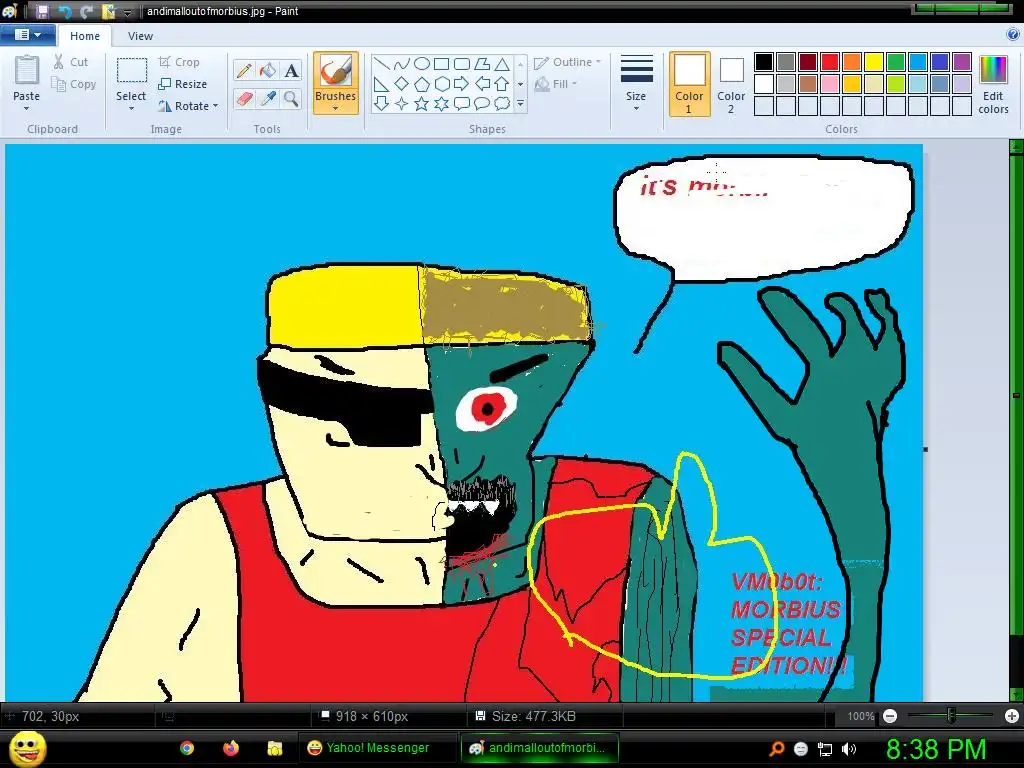Click the Resize button
This screenshot has width=1024, height=768.
coord(183,84)
